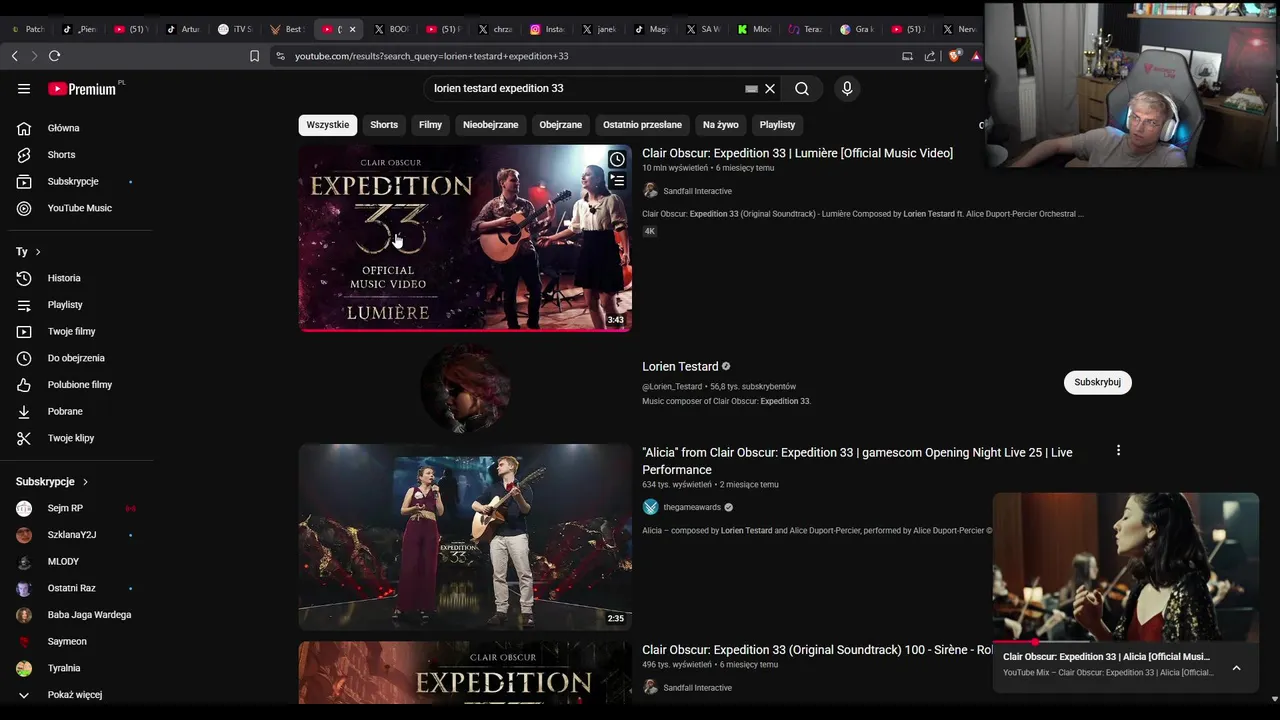
Task: Click the Brave shields lion icon
Action: 953,56
